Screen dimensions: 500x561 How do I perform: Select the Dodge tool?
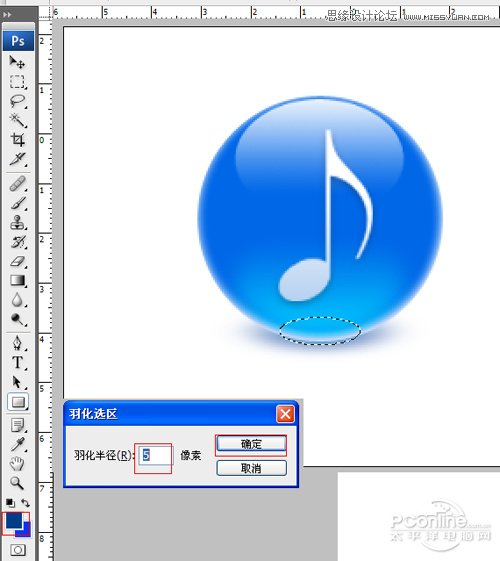tap(17, 319)
